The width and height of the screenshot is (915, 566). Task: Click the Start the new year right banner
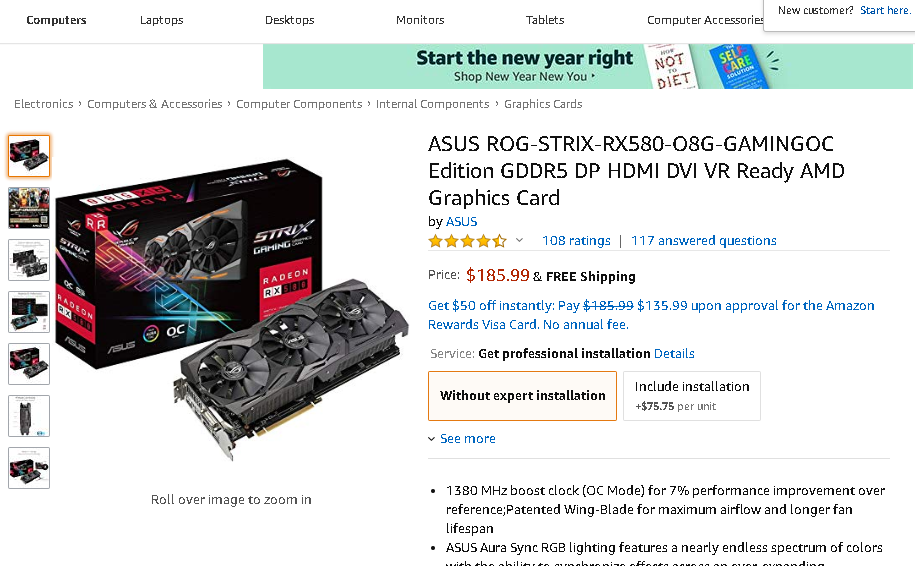coord(588,67)
